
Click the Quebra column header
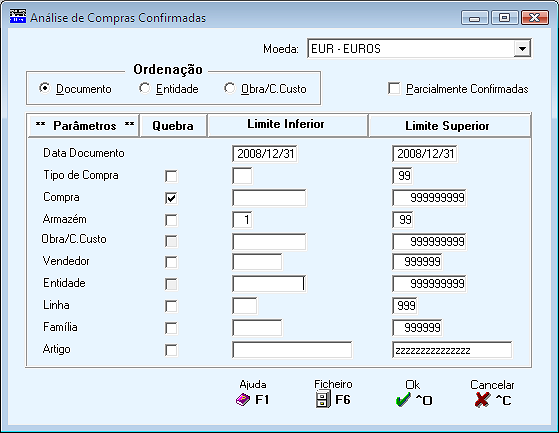pyautogui.click(x=173, y=125)
